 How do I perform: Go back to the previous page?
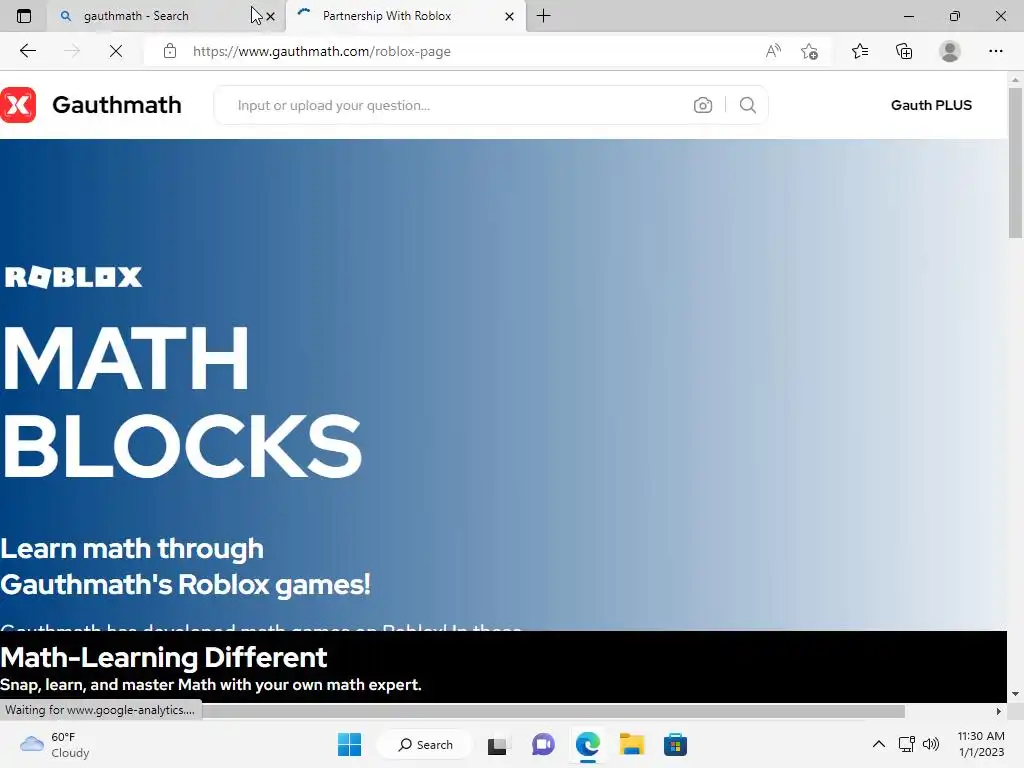27,51
